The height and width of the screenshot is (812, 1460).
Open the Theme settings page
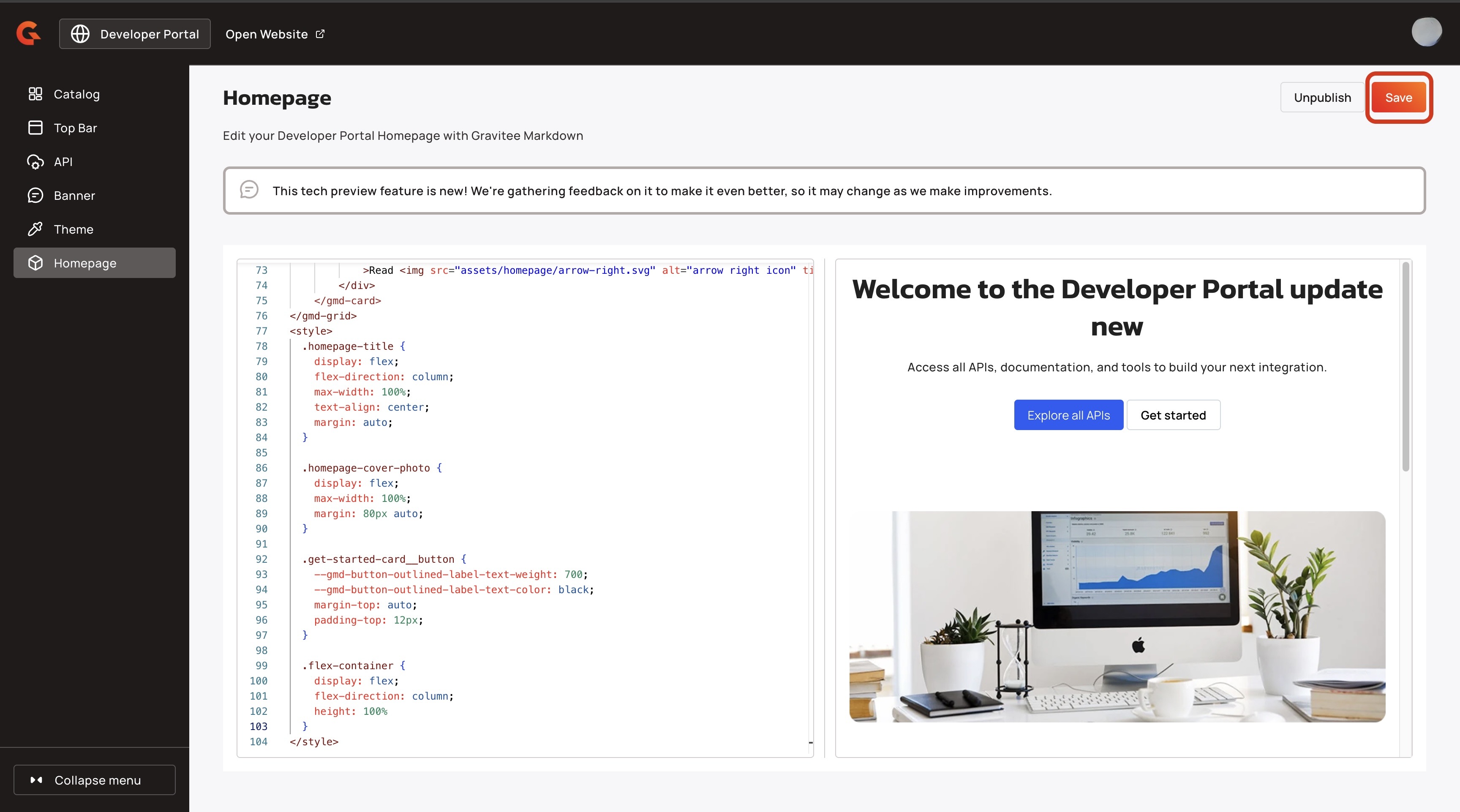tap(74, 229)
